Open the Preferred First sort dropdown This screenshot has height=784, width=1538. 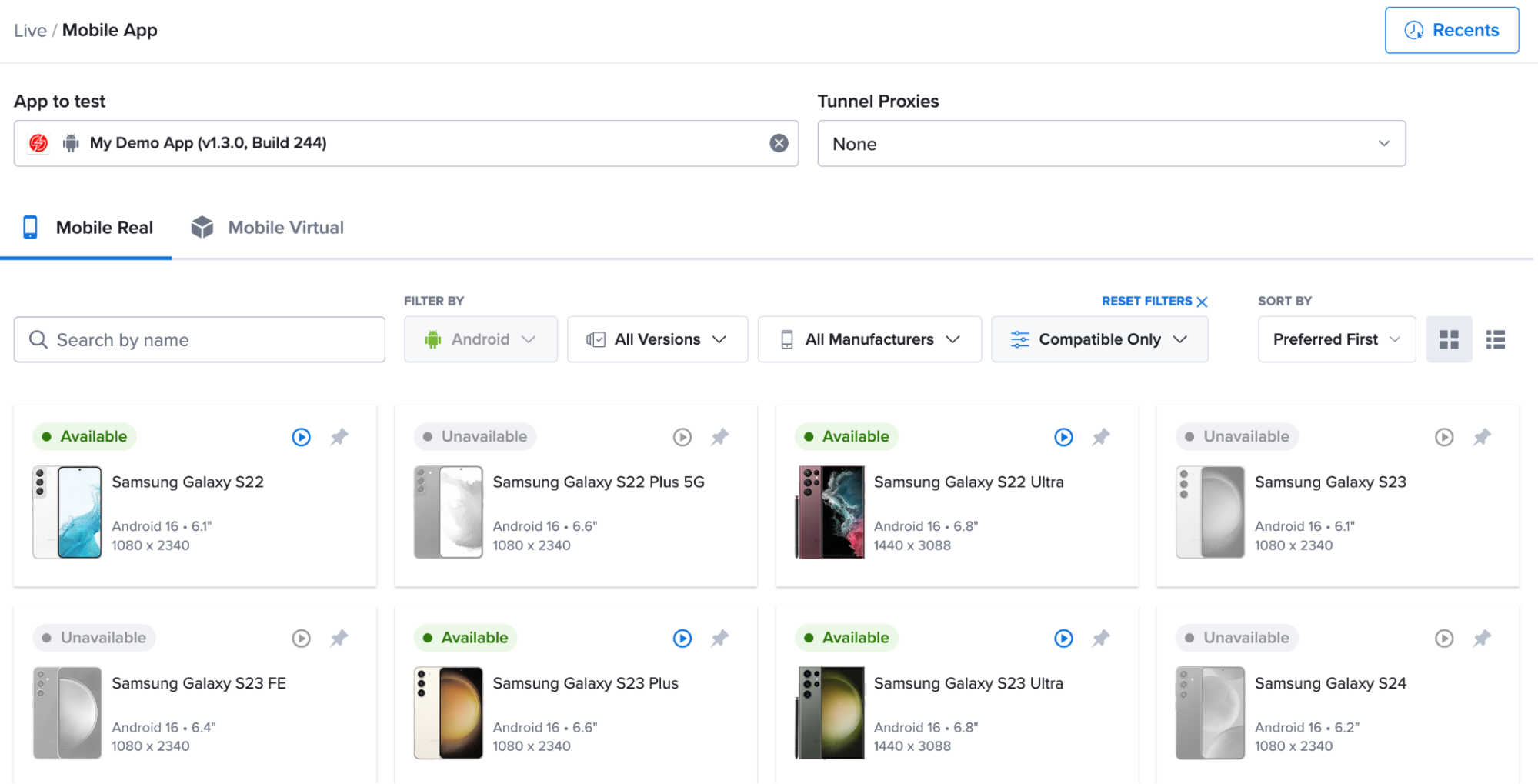click(1336, 339)
